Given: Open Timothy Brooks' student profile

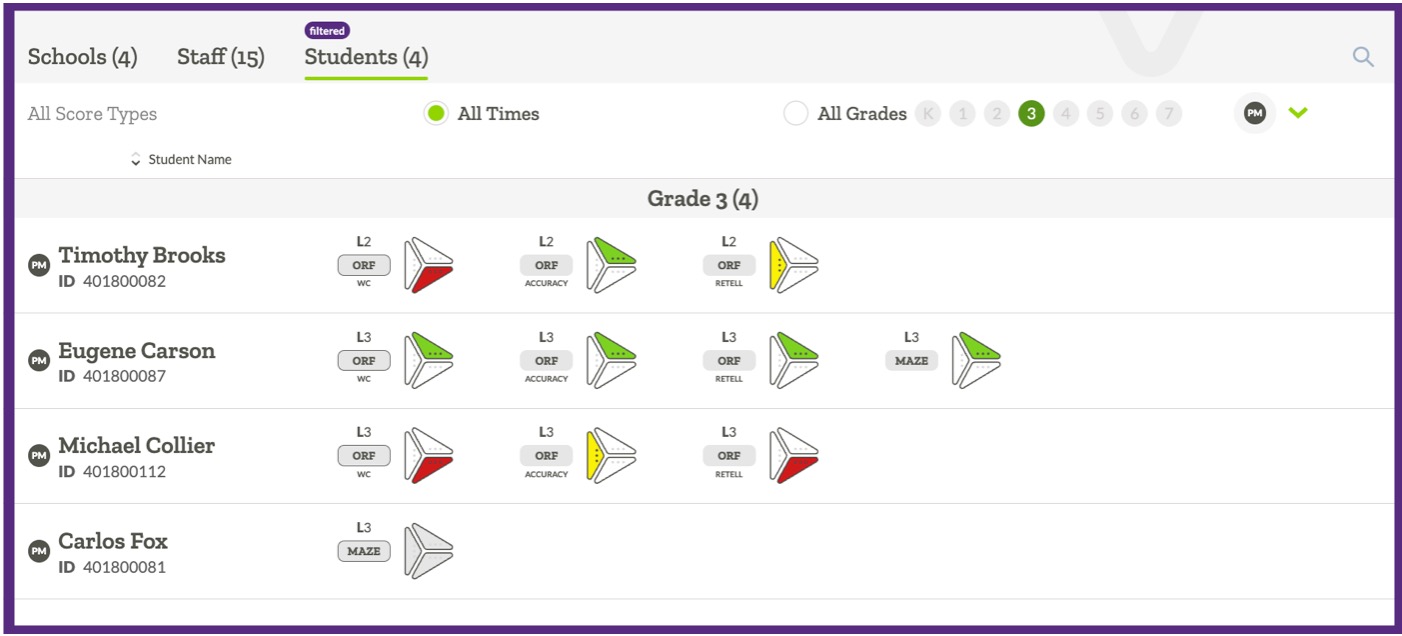Looking at the screenshot, I should point(142,255).
